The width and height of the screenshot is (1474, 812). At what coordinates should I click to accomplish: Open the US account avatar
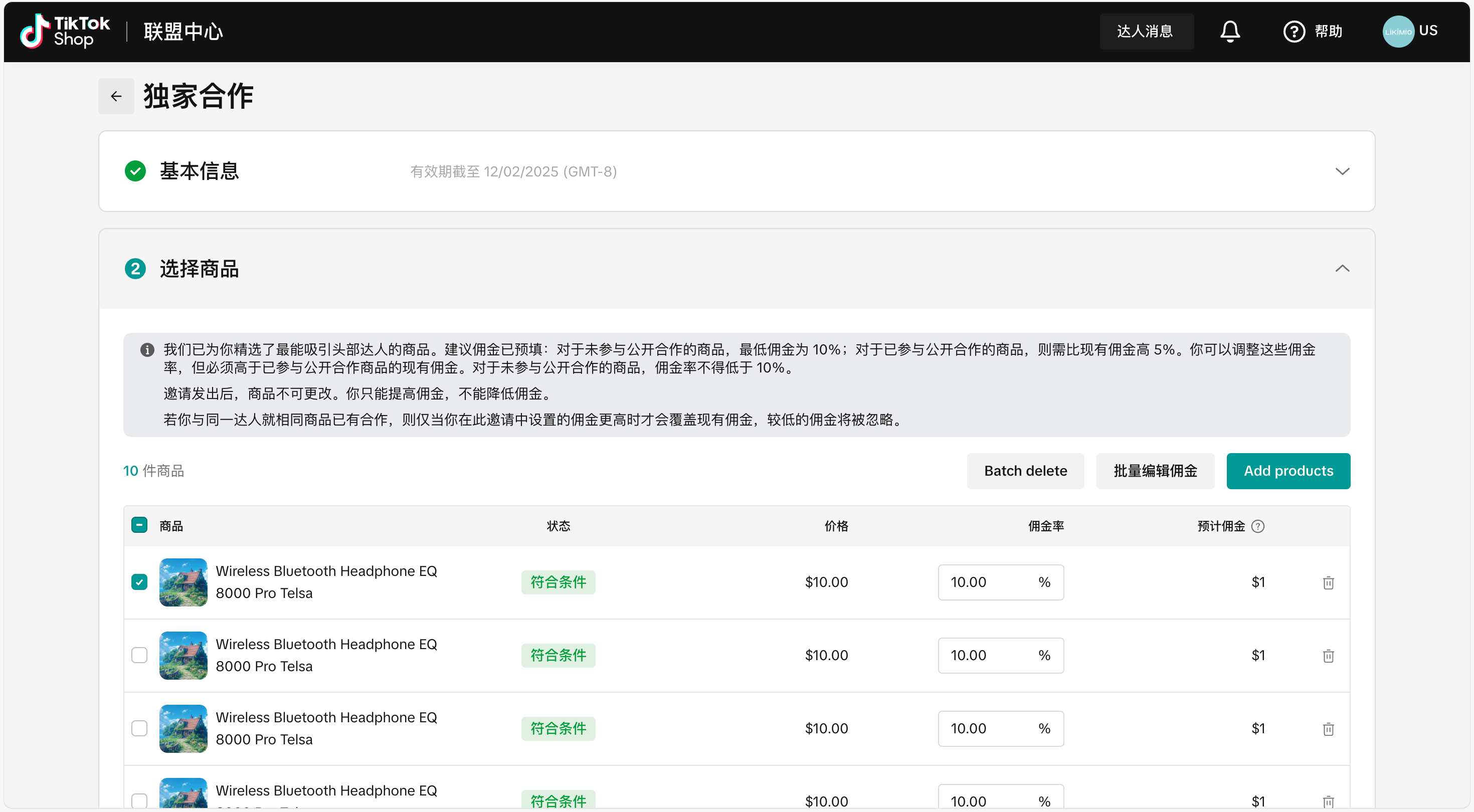1397,32
